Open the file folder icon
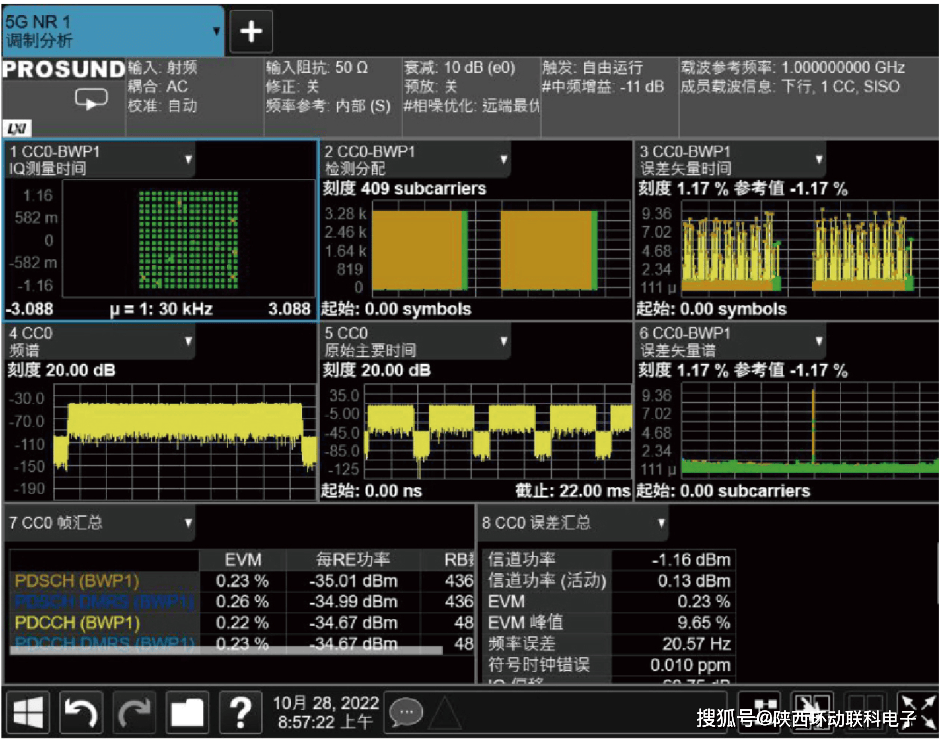Screen dimensions: 939x740 187,711
